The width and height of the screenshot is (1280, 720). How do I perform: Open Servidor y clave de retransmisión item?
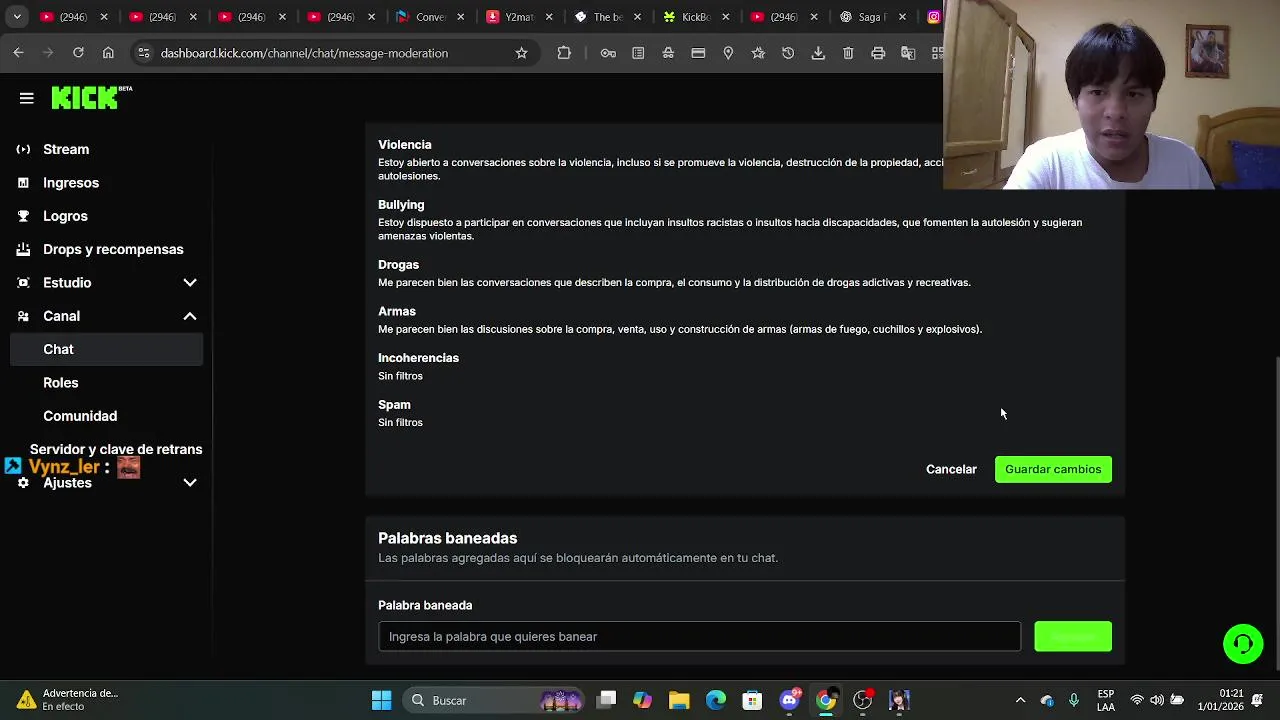coord(116,449)
